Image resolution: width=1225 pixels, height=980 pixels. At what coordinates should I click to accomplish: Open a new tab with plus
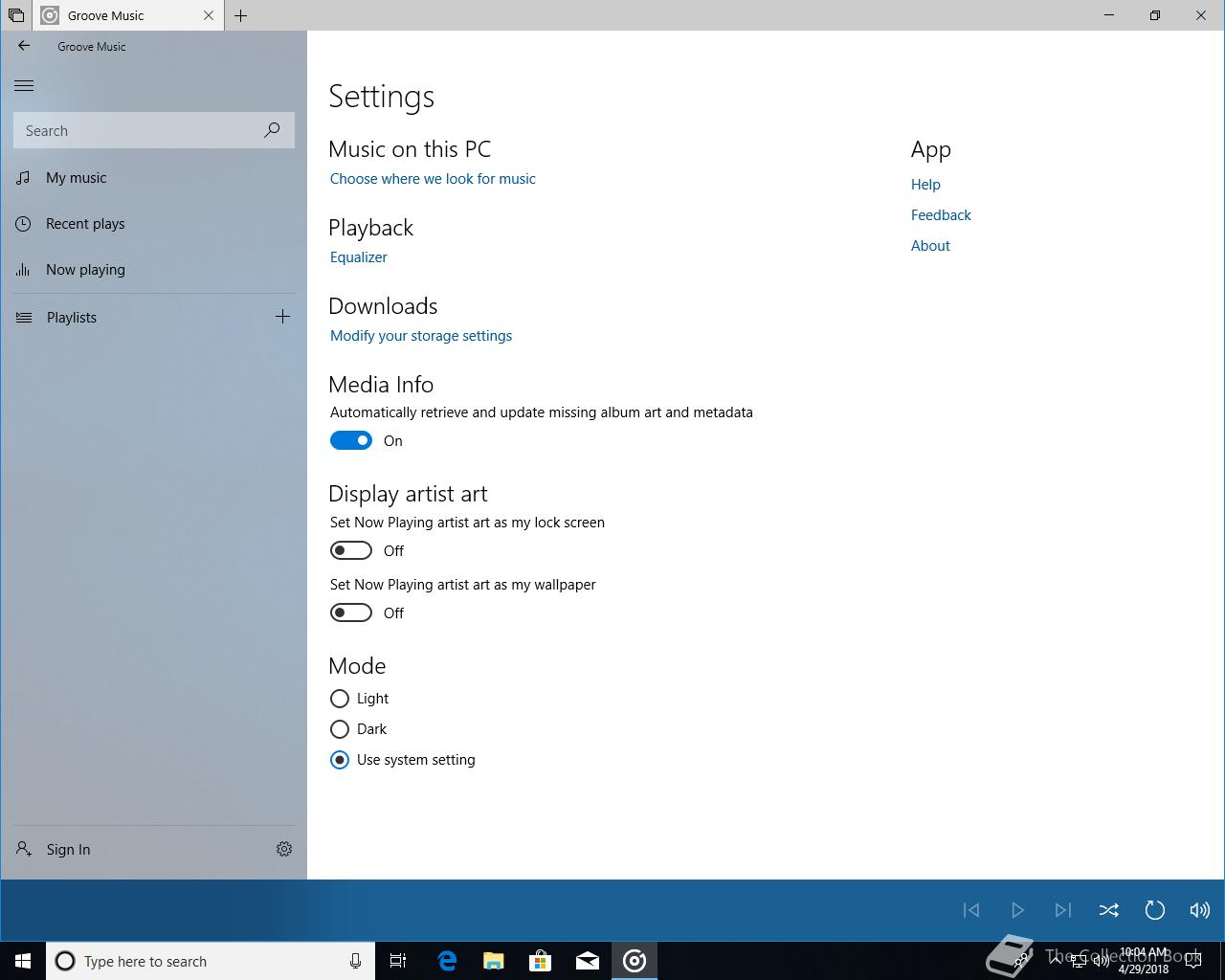[240, 15]
